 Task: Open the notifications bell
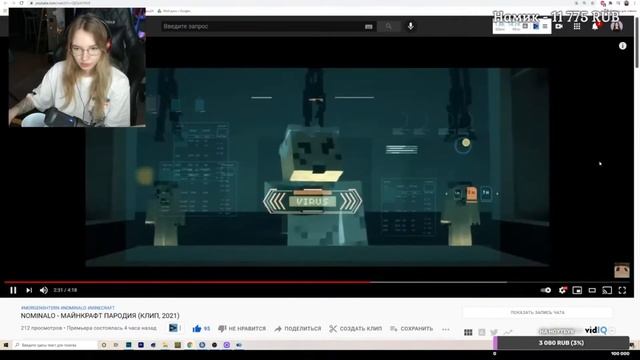click(x=595, y=27)
